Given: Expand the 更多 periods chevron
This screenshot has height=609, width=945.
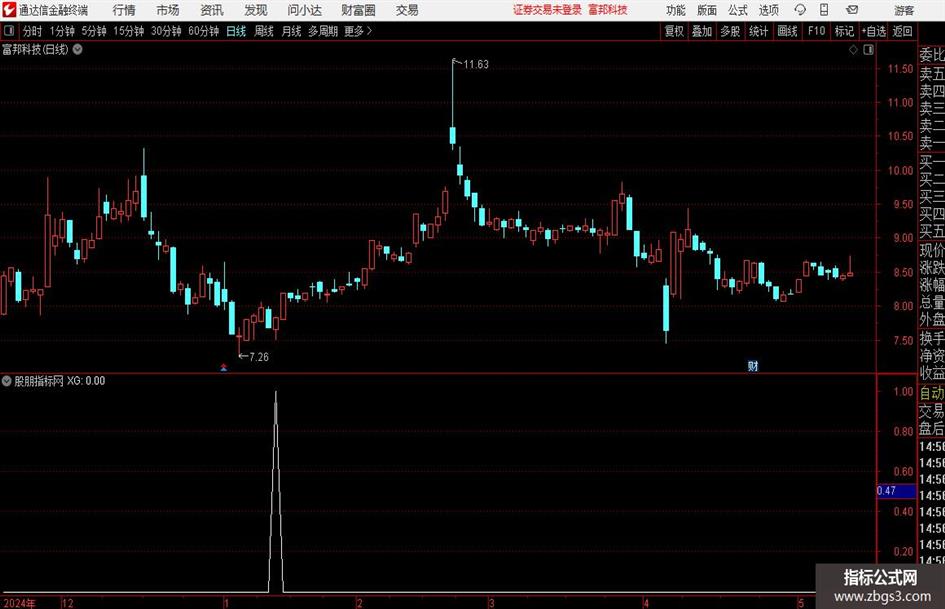Looking at the screenshot, I should click(x=369, y=31).
